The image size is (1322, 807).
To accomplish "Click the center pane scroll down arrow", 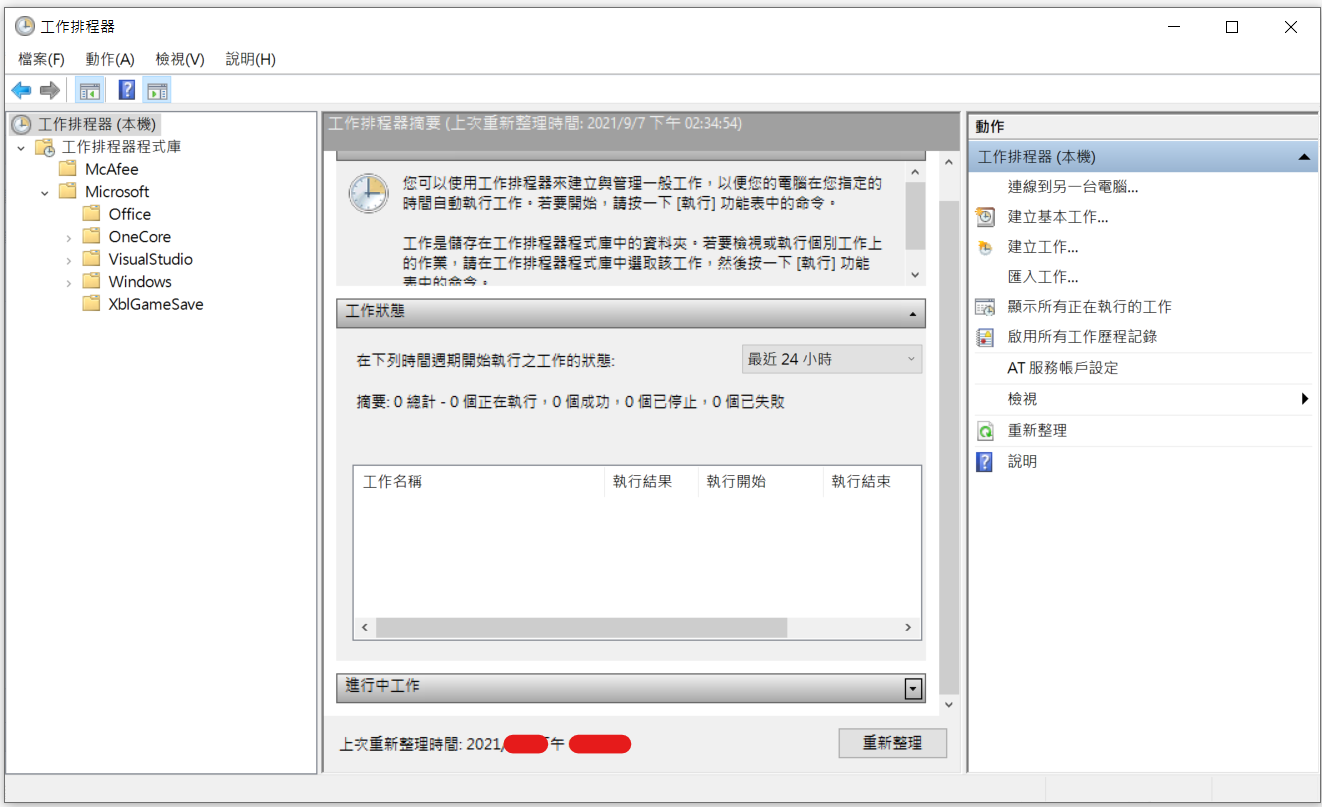I will click(x=949, y=705).
